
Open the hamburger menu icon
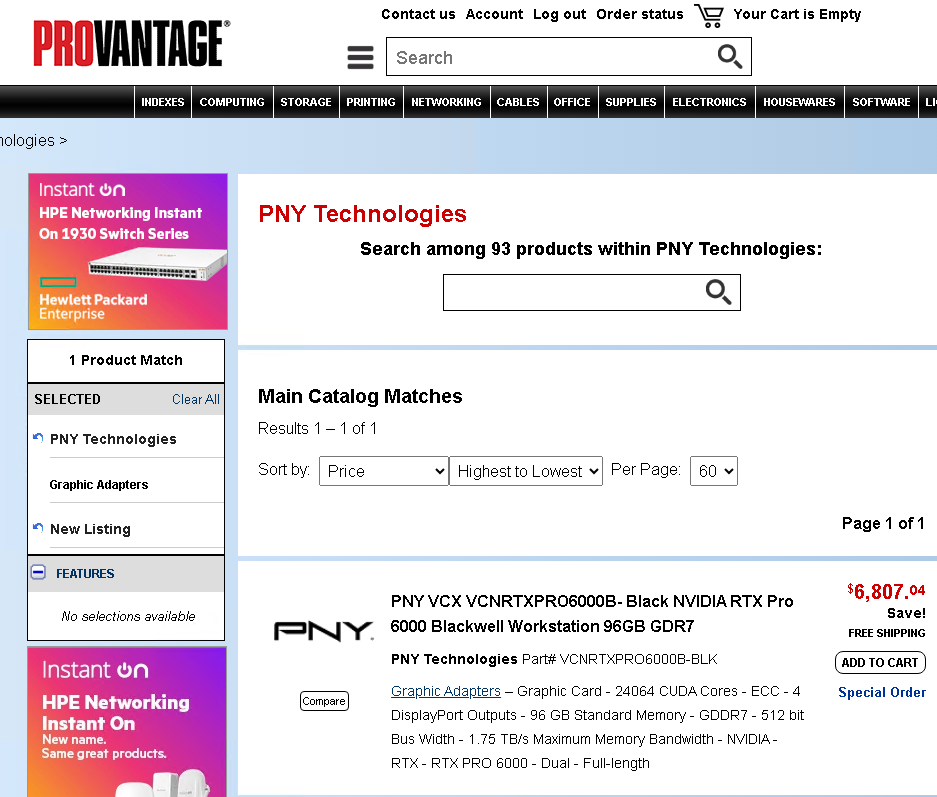(x=360, y=58)
